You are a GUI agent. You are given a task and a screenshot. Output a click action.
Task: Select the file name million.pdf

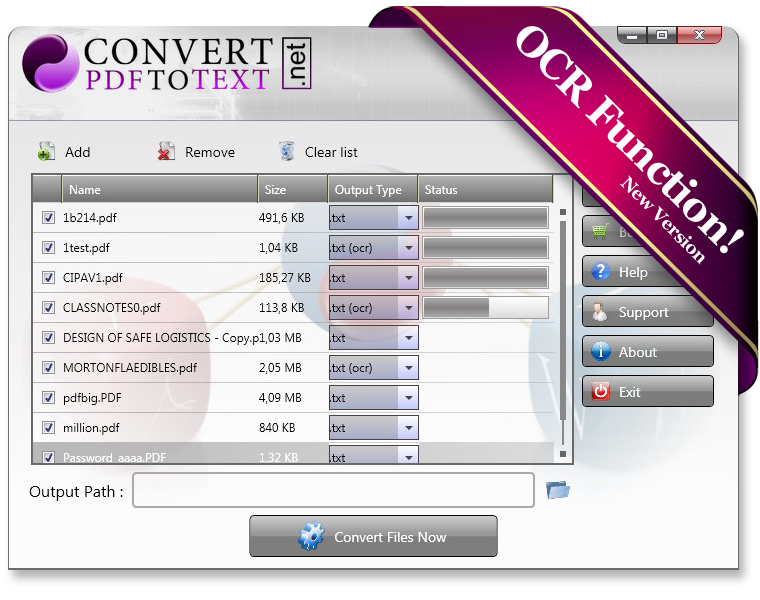pyautogui.click(x=91, y=428)
